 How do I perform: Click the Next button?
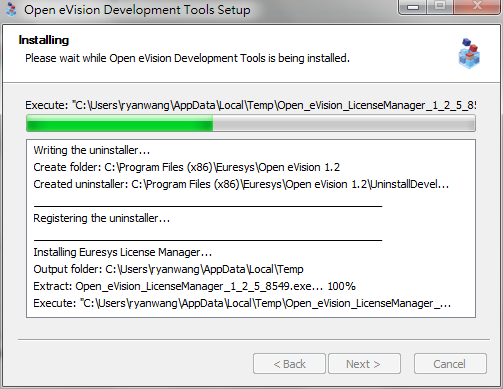click(364, 364)
